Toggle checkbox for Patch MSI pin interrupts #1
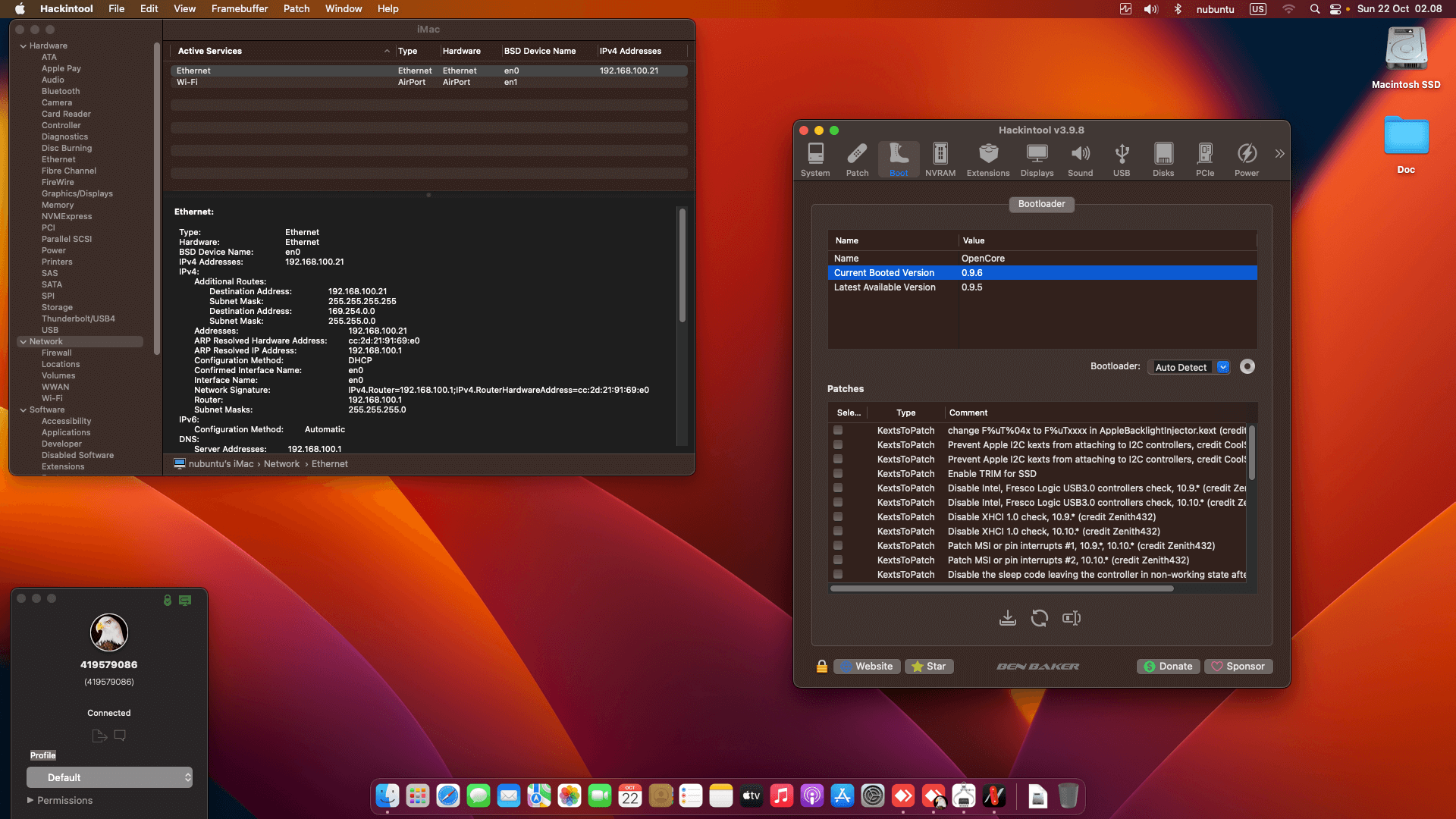Image resolution: width=1456 pixels, height=819 pixels. [838, 545]
